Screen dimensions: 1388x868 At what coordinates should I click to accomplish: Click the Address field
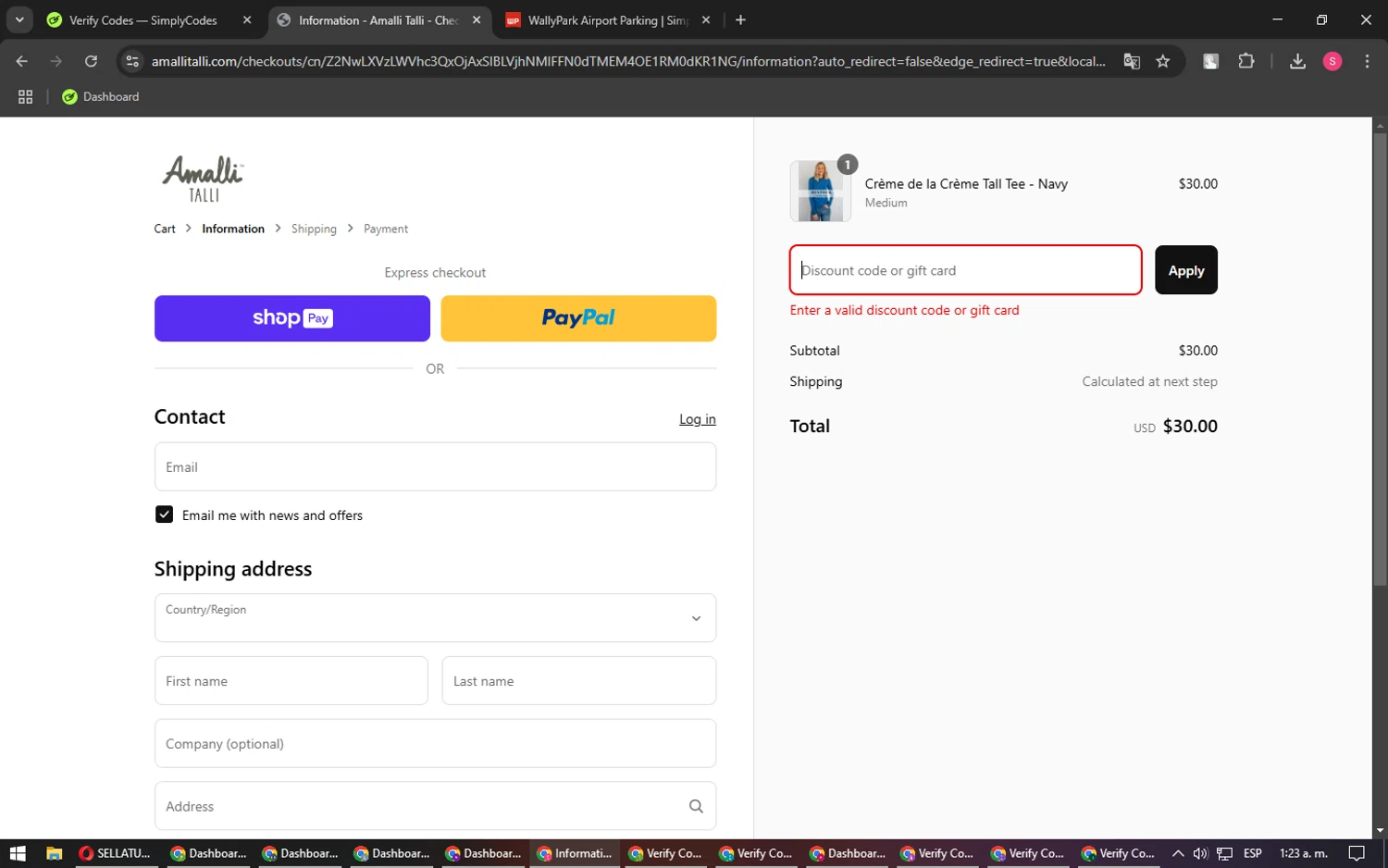tap(435, 806)
